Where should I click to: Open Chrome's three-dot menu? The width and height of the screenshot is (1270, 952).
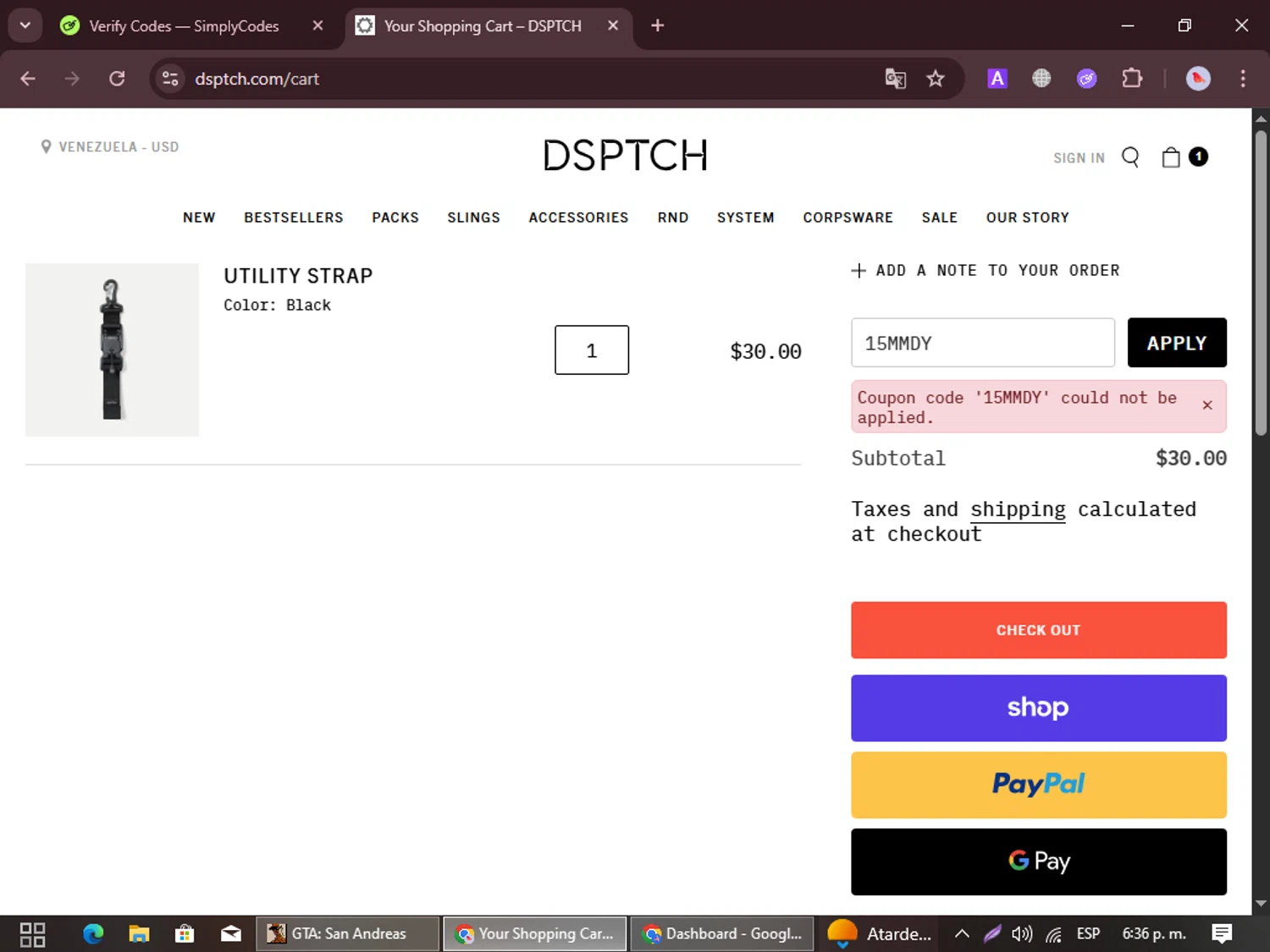tap(1243, 79)
